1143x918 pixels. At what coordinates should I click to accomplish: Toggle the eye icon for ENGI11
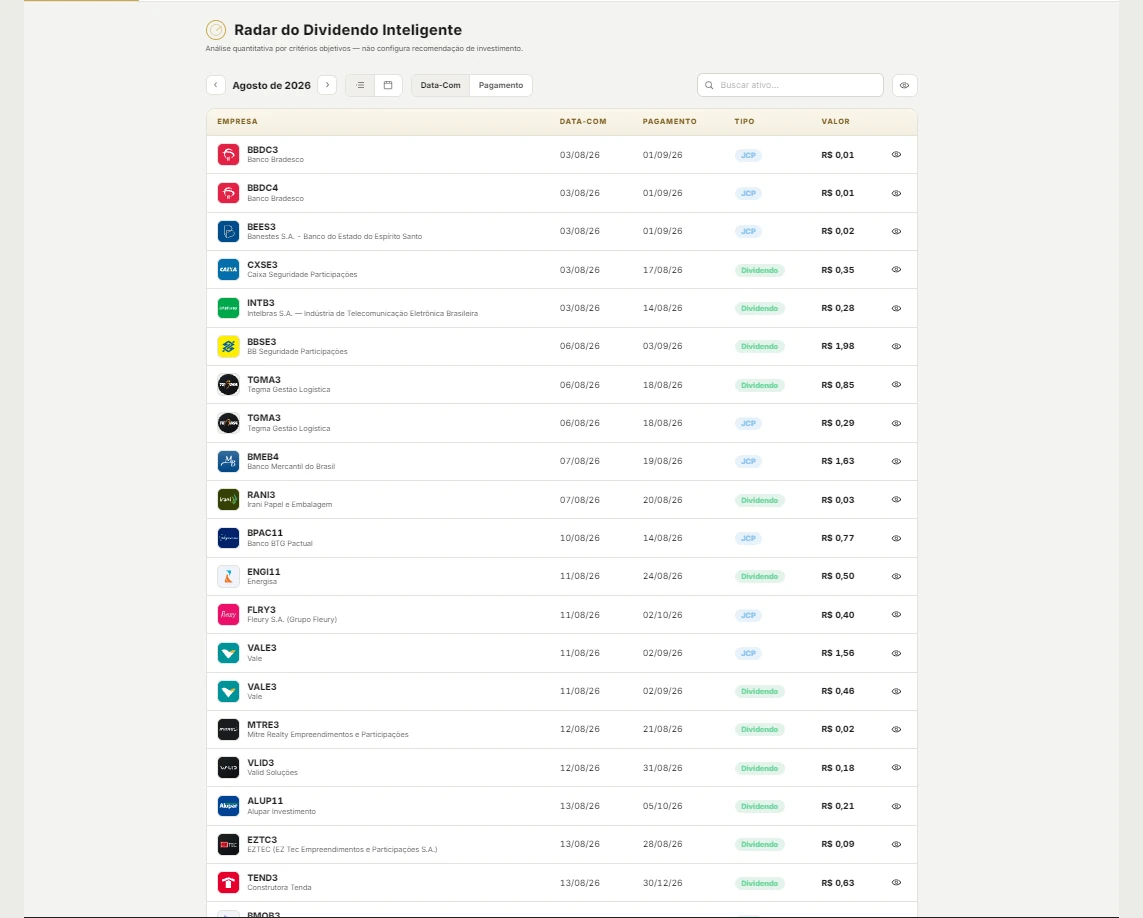(x=897, y=576)
